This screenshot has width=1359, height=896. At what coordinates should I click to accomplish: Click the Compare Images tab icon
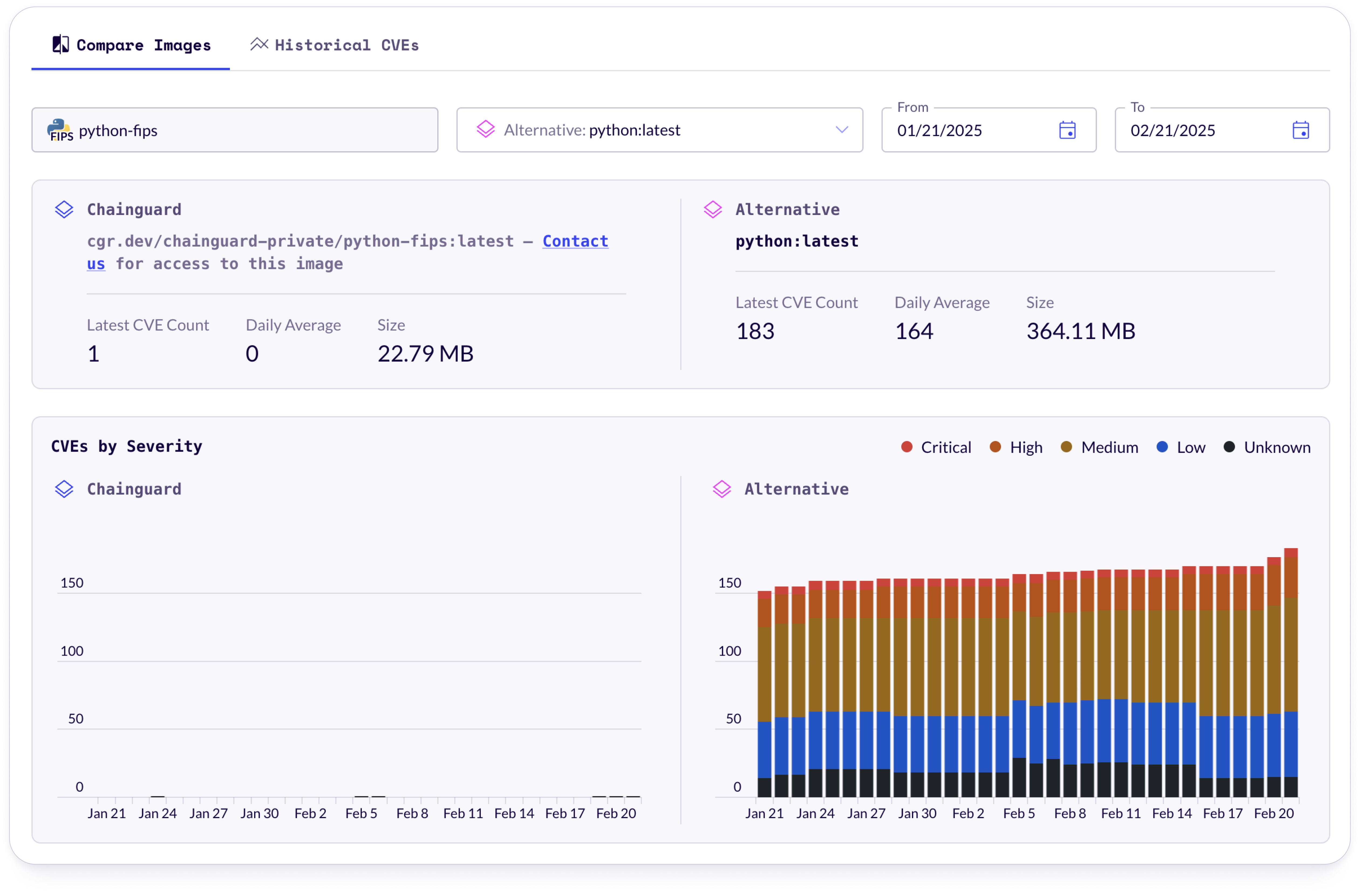coord(61,45)
